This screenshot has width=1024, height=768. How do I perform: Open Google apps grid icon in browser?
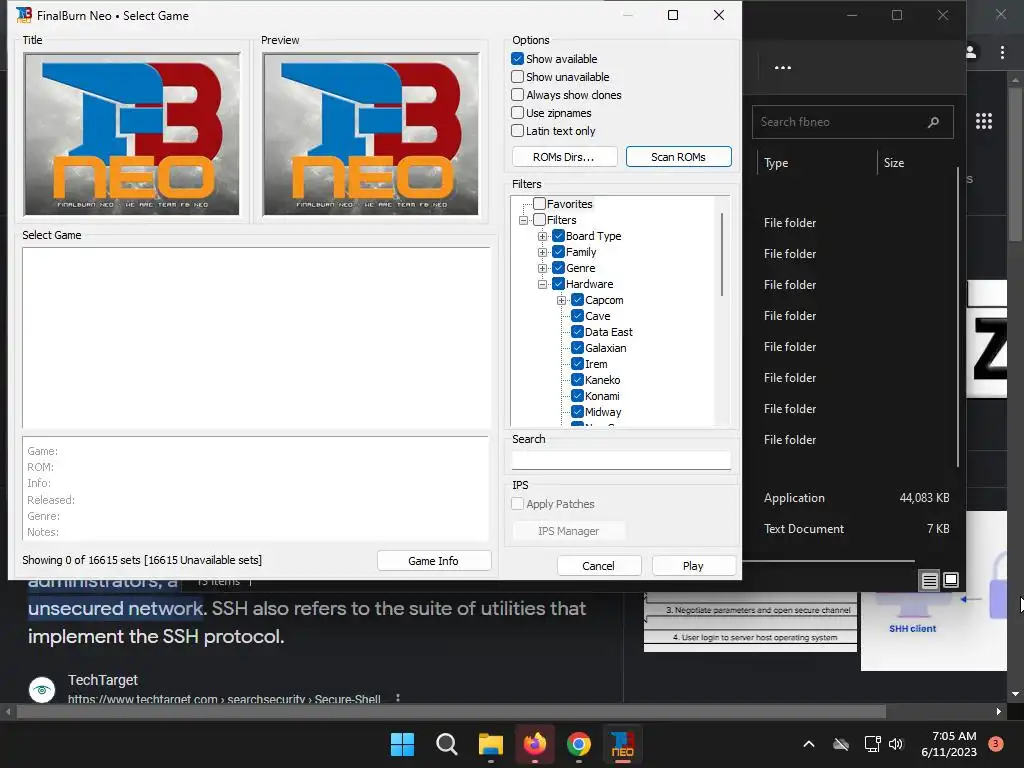pos(984,121)
